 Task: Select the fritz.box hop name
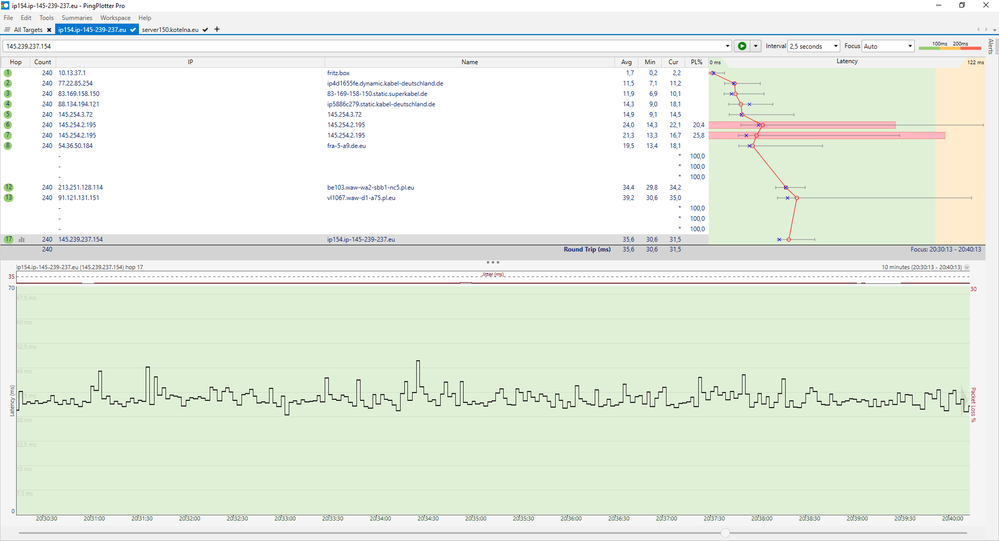click(338, 73)
